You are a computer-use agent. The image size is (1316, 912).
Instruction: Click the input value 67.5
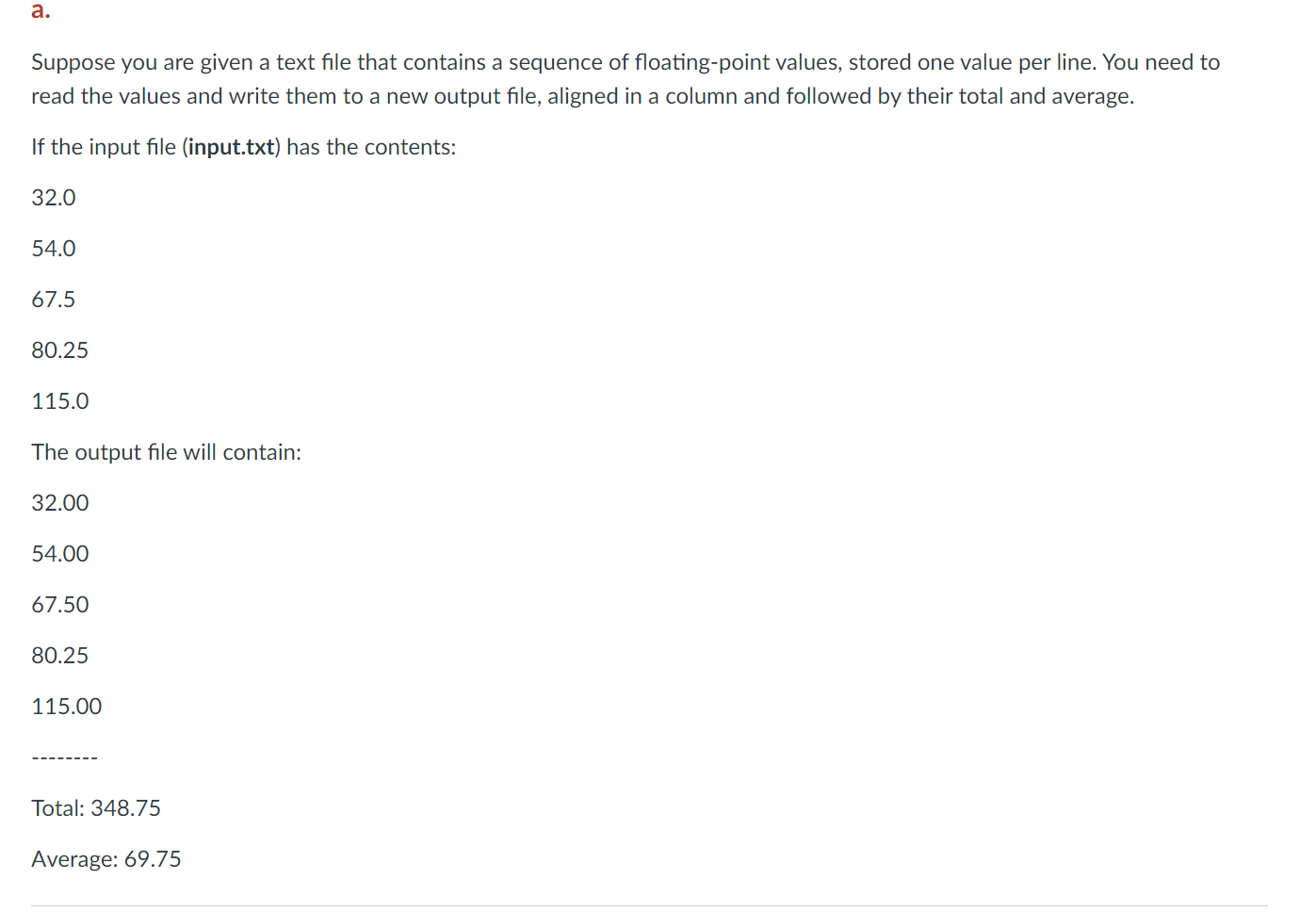point(54,300)
